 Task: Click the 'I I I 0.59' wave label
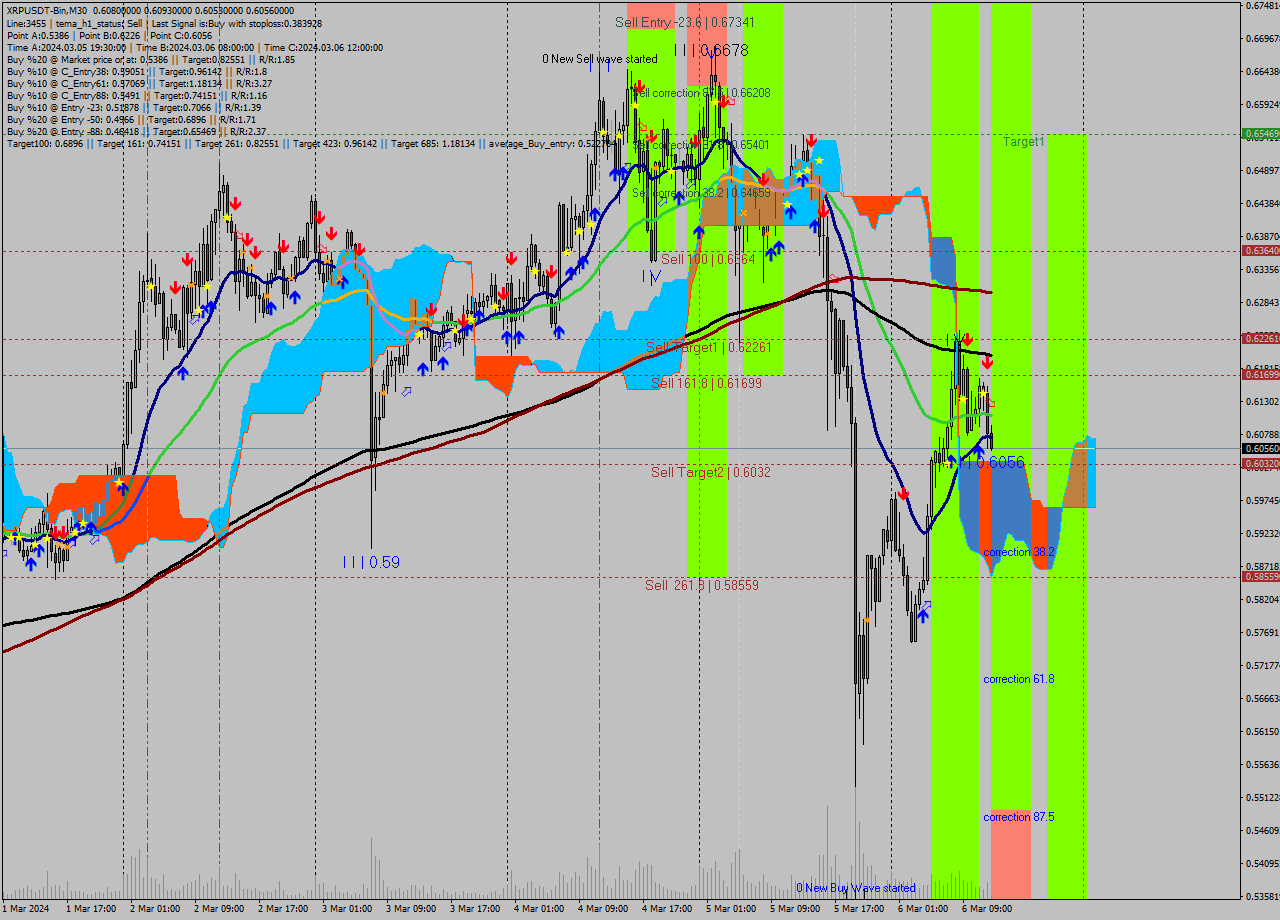[x=371, y=563]
